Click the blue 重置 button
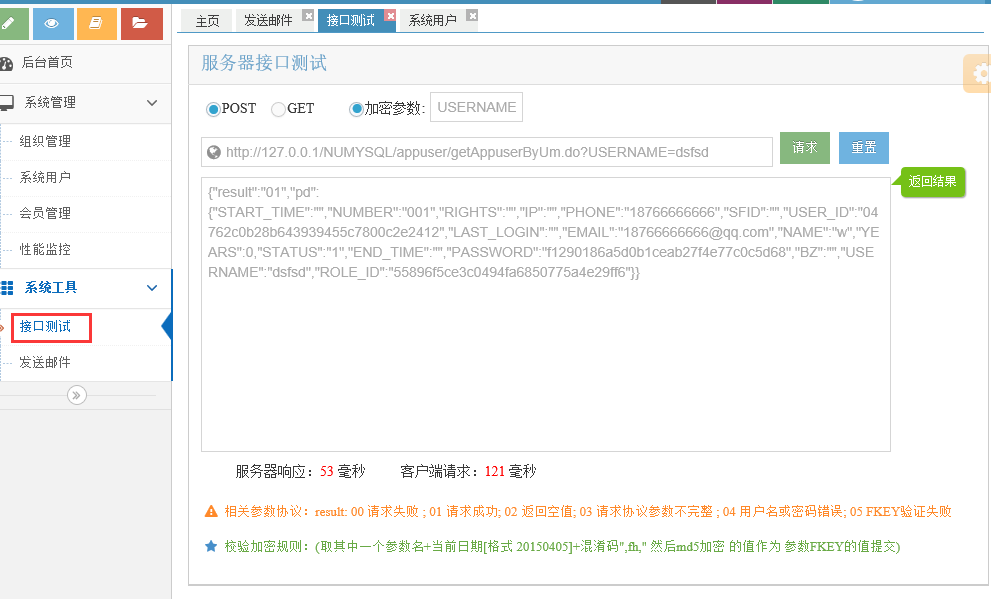The height and width of the screenshot is (599, 991). [863, 148]
